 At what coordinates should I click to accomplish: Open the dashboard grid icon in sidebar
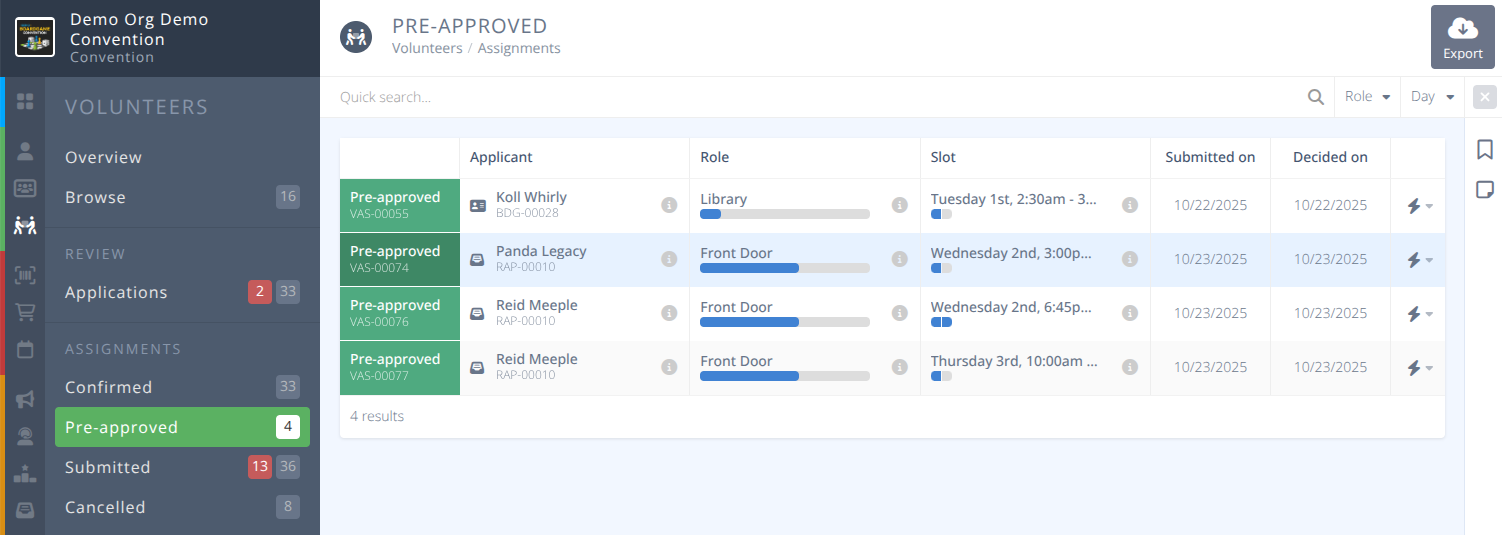pos(25,101)
